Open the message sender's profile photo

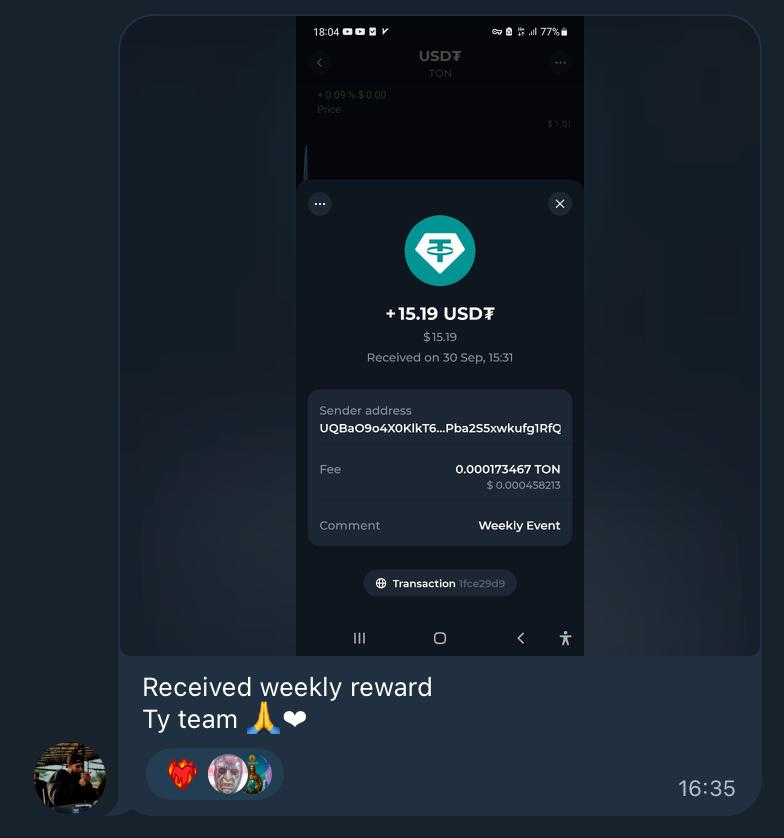70,778
